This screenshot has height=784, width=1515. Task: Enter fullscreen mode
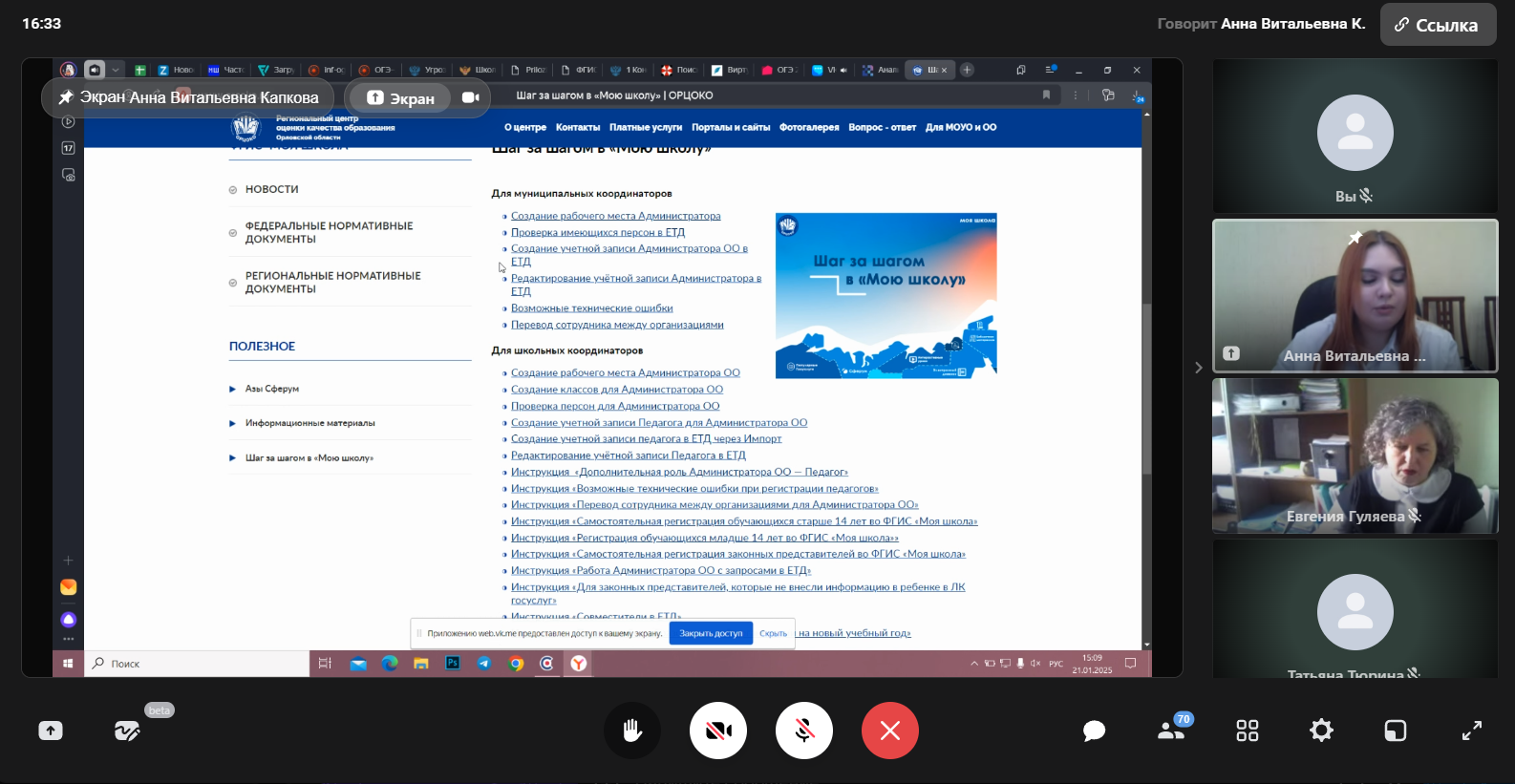click(1472, 731)
